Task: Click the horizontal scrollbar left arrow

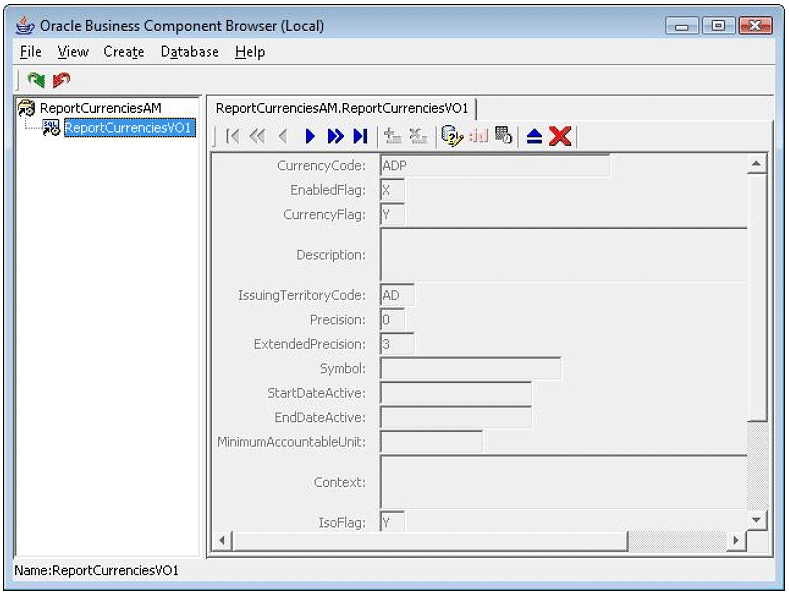Action: (x=222, y=541)
